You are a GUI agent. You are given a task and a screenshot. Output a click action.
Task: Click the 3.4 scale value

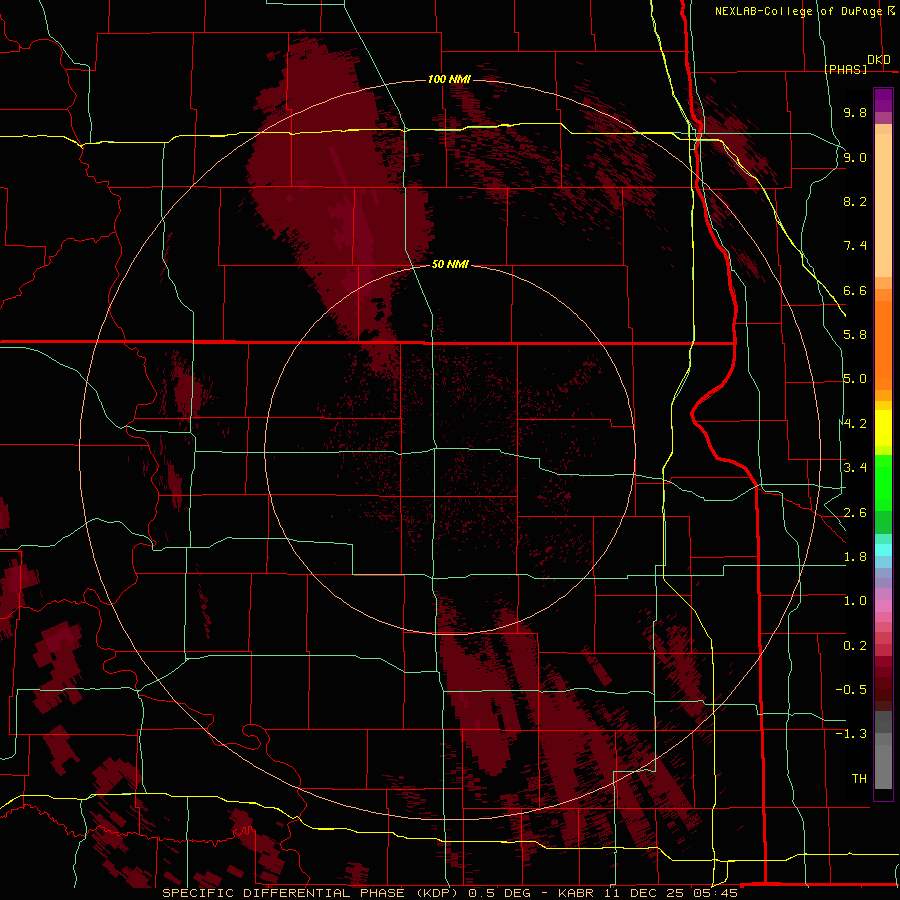point(855,468)
